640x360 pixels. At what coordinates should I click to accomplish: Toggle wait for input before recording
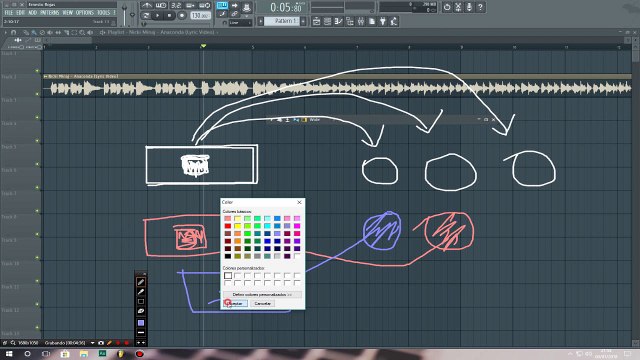tap(161, 5)
